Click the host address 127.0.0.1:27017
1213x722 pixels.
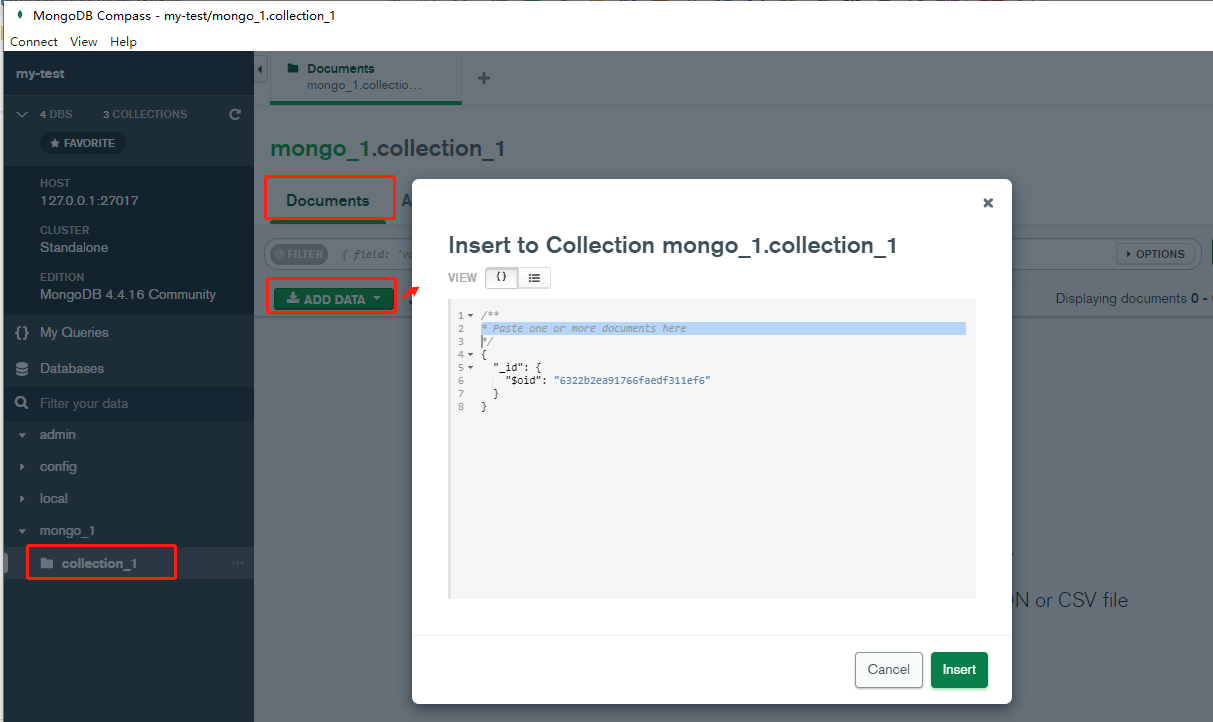(89, 201)
